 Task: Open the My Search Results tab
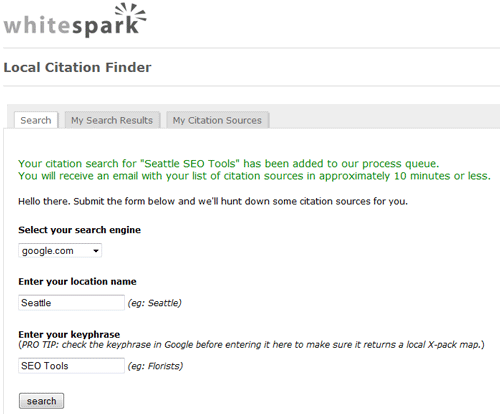pyautogui.click(x=112, y=120)
